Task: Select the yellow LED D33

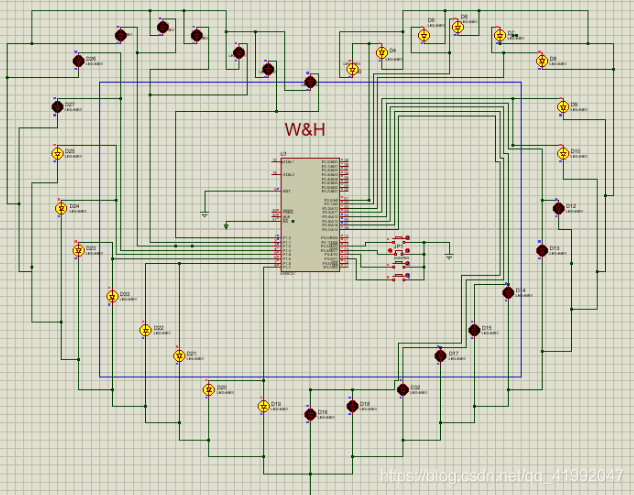Action: (112, 296)
